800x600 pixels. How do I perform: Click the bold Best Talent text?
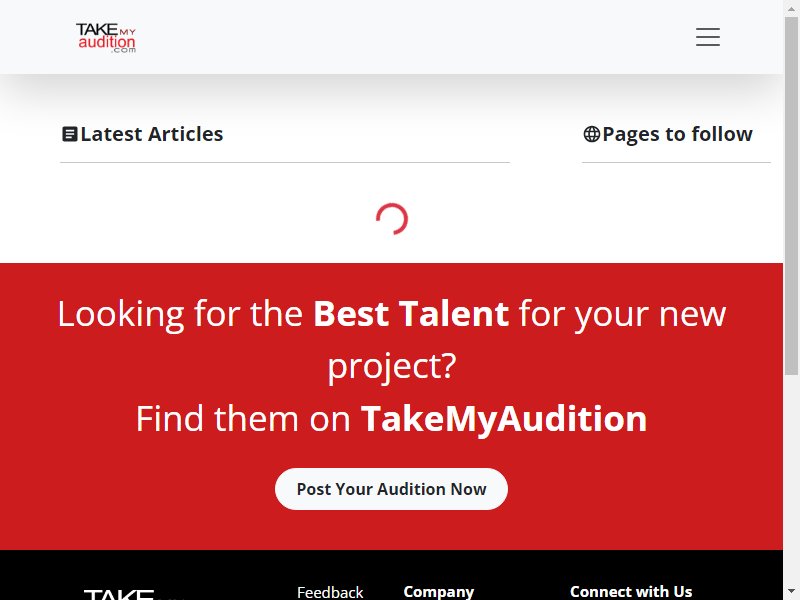(x=411, y=313)
